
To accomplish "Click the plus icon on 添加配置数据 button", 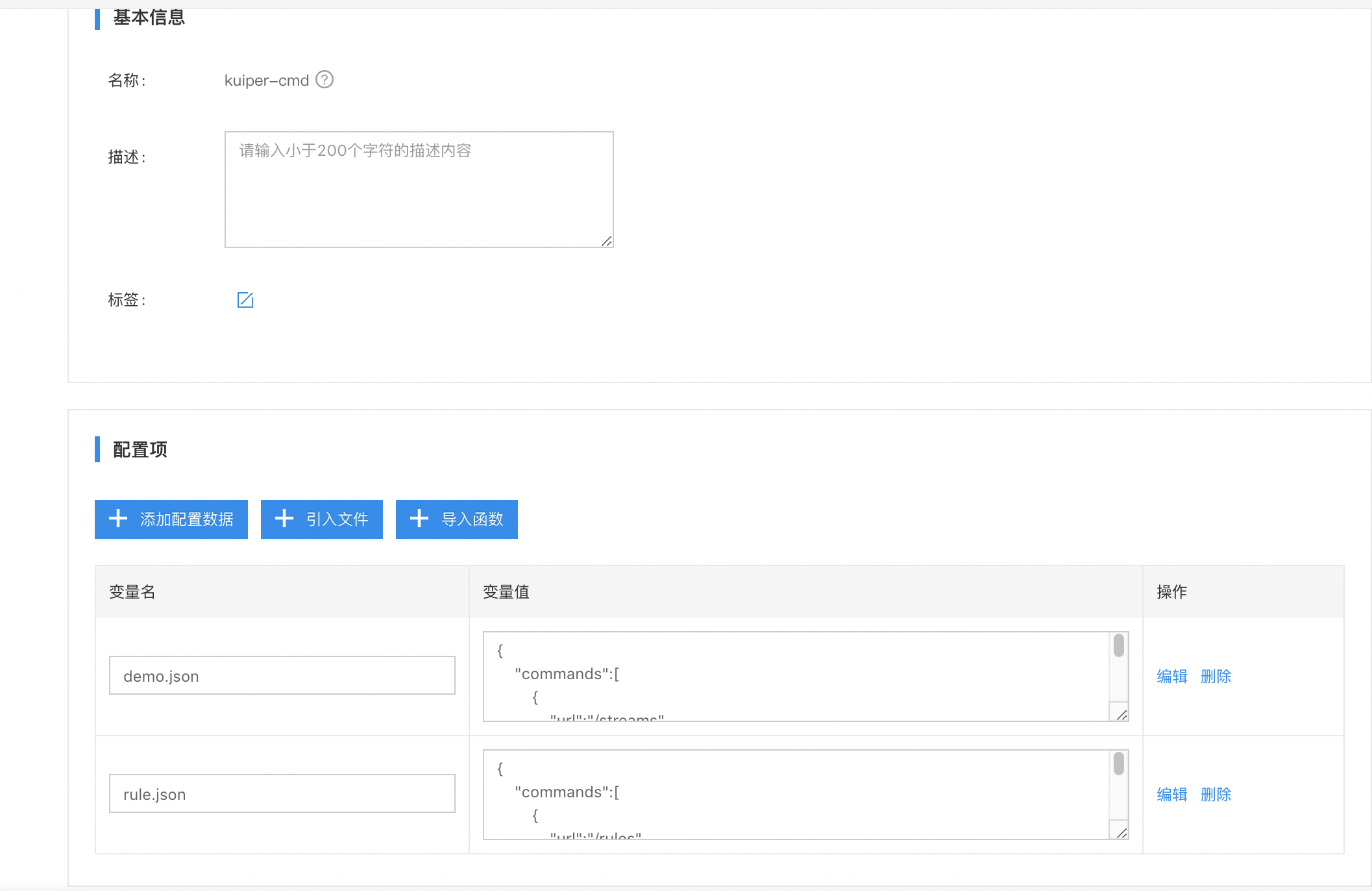I will (x=118, y=519).
